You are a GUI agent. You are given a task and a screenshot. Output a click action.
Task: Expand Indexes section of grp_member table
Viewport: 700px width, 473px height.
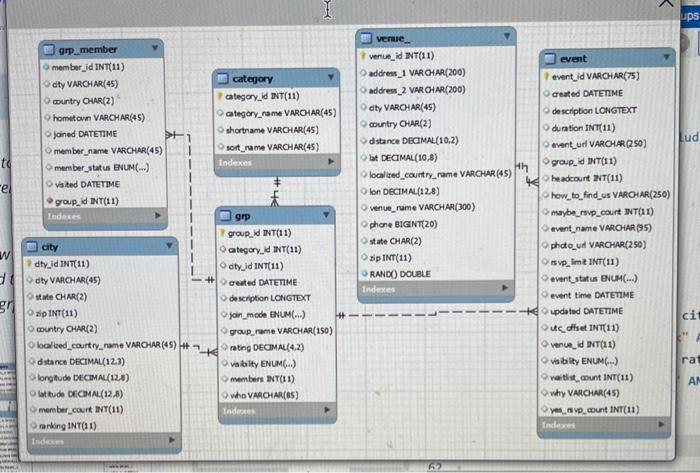[158, 216]
